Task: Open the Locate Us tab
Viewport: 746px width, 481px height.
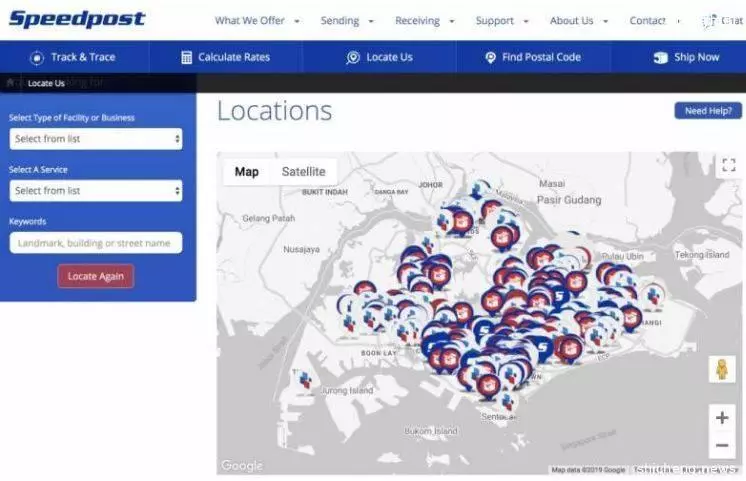Action: [x=379, y=57]
